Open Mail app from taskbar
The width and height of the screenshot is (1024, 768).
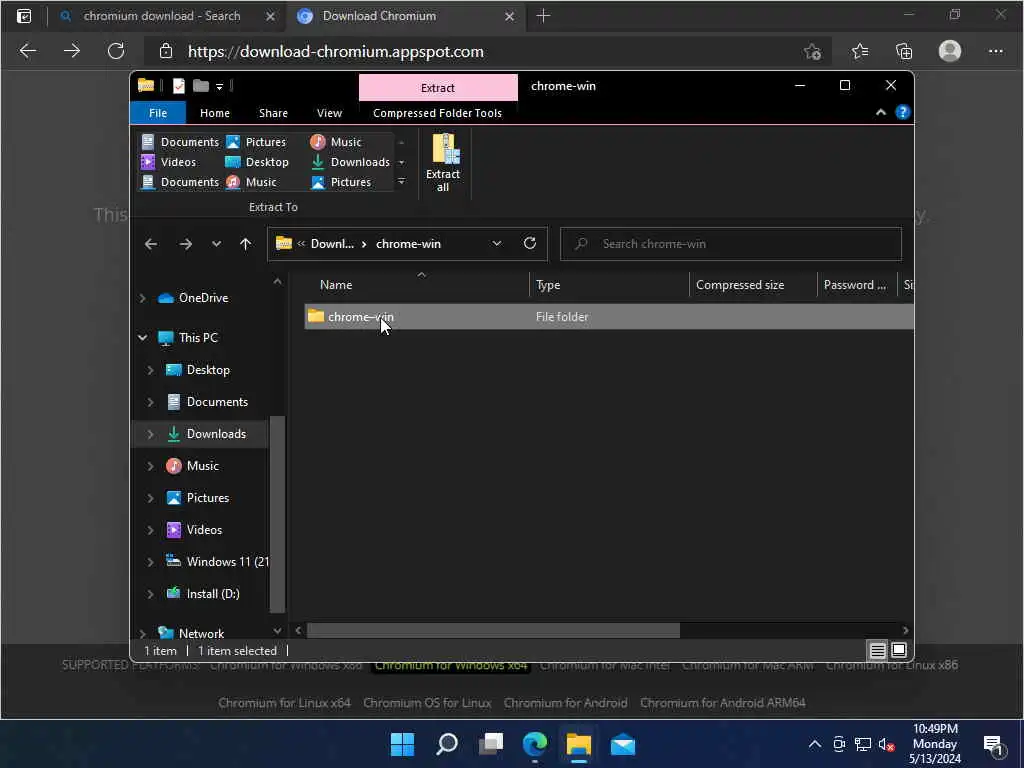(623, 744)
